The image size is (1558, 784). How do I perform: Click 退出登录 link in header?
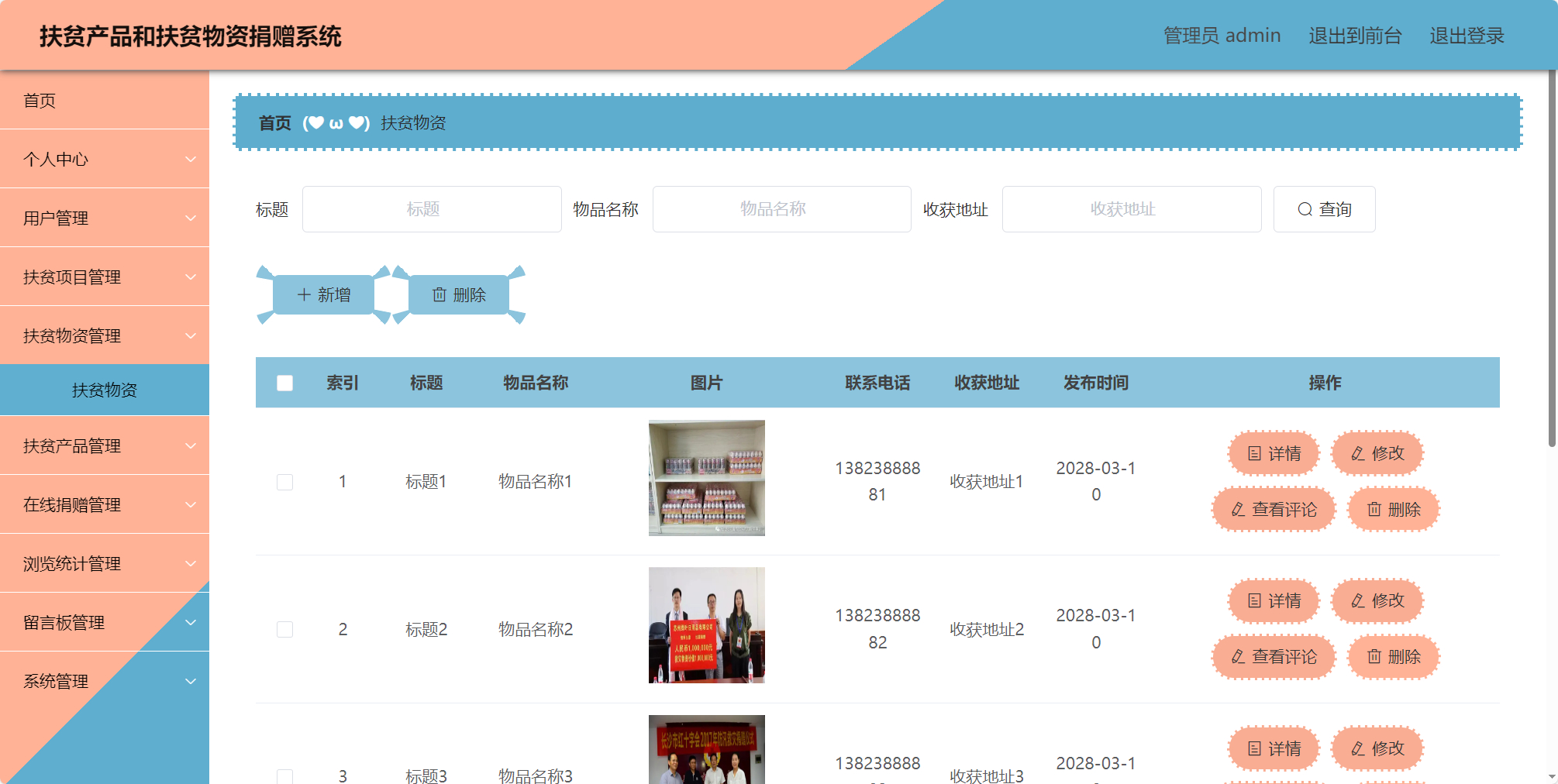(x=1467, y=36)
